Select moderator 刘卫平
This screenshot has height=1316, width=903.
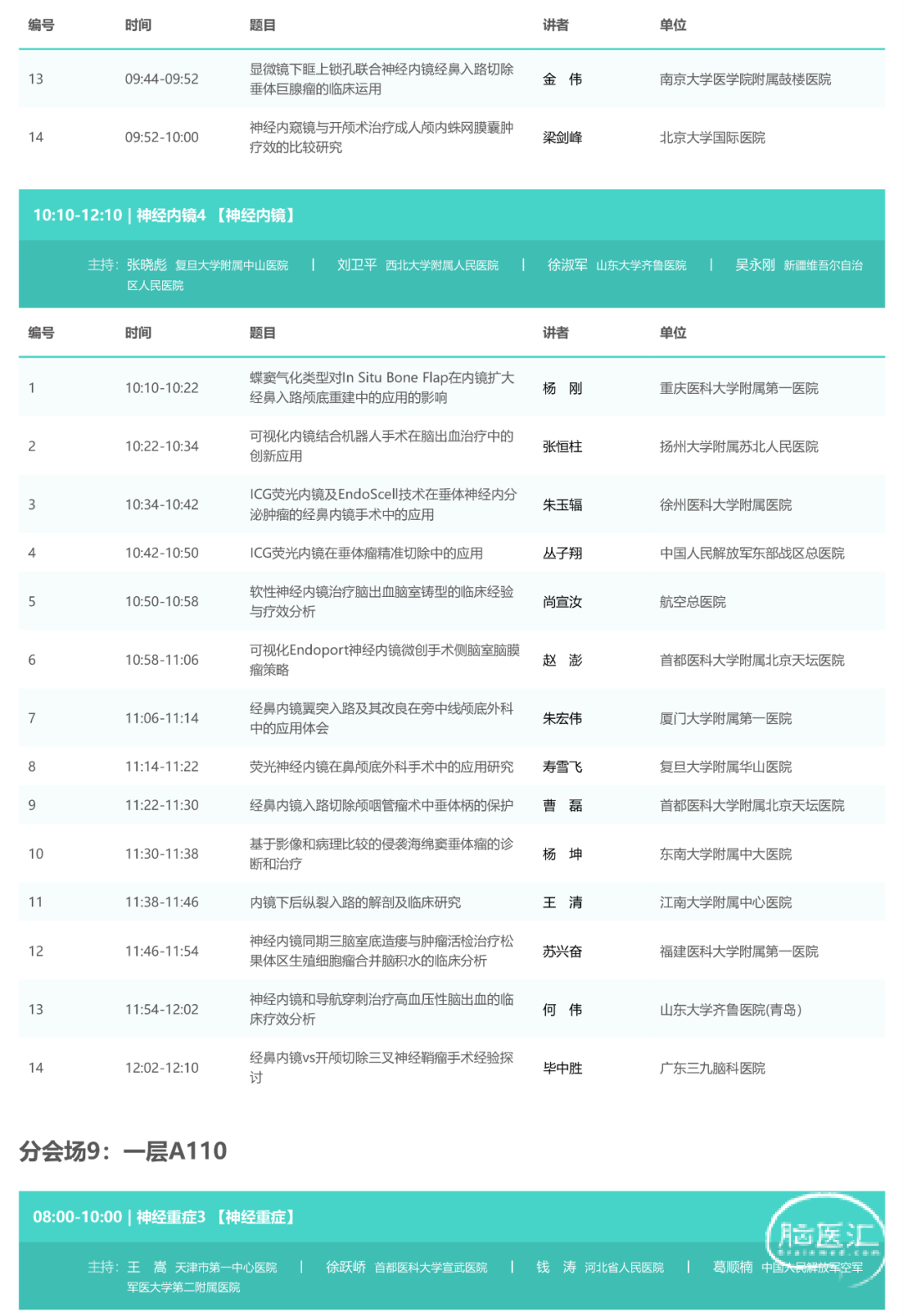pyautogui.click(x=357, y=265)
